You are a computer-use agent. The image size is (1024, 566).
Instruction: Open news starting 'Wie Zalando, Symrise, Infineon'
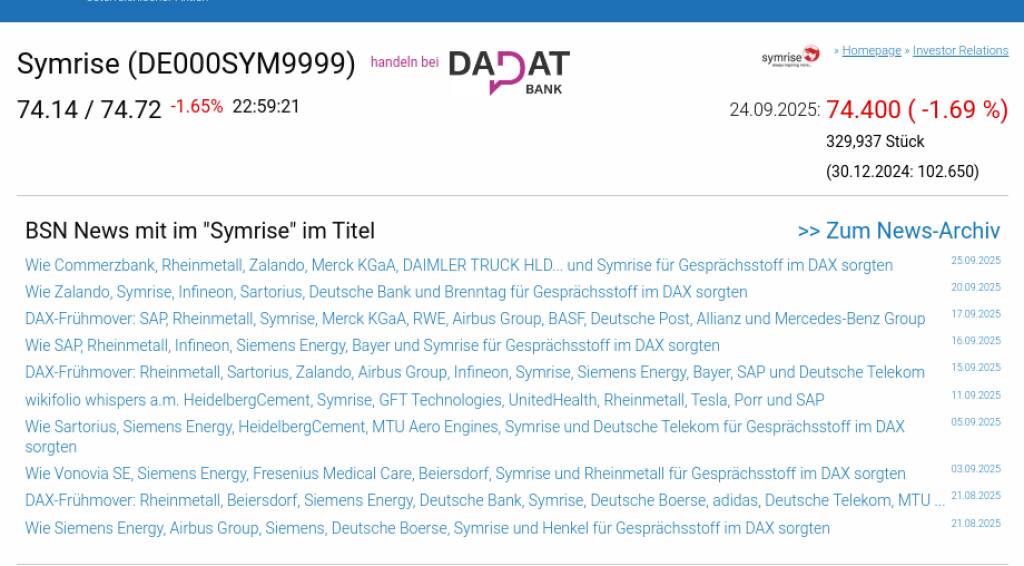click(x=386, y=292)
